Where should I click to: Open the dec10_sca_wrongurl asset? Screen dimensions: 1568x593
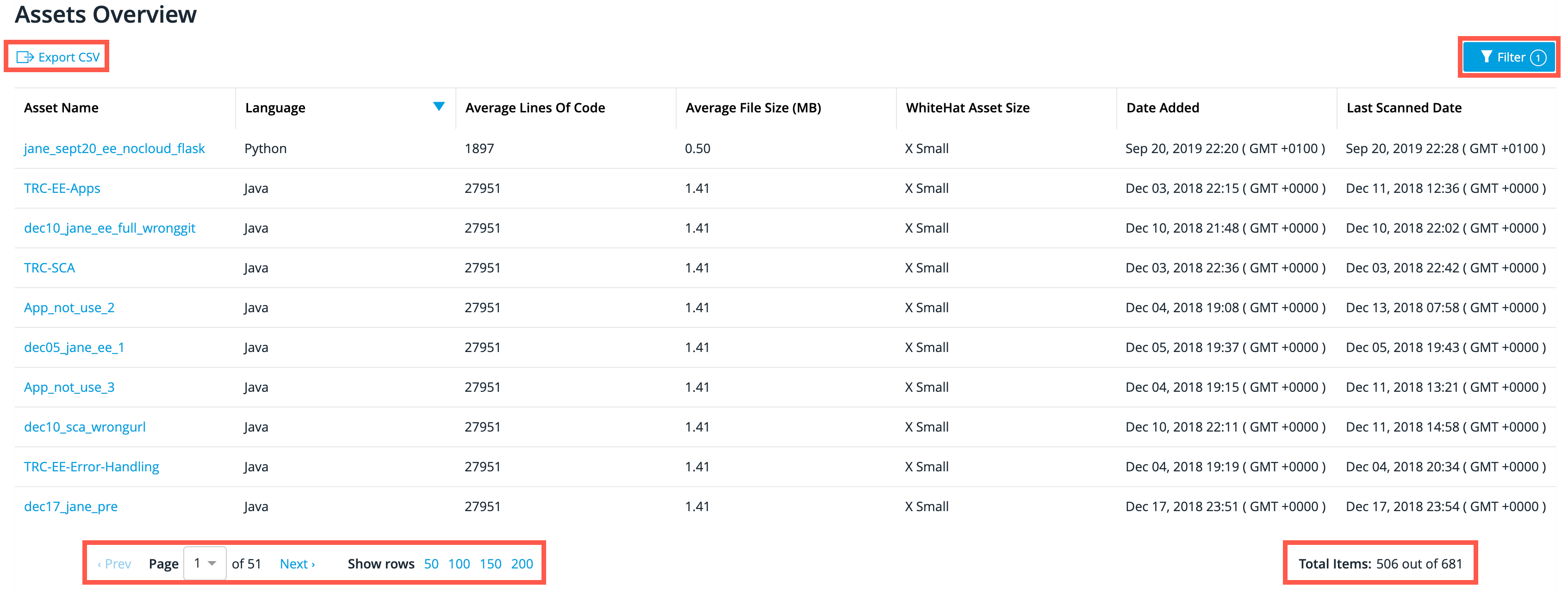click(85, 427)
